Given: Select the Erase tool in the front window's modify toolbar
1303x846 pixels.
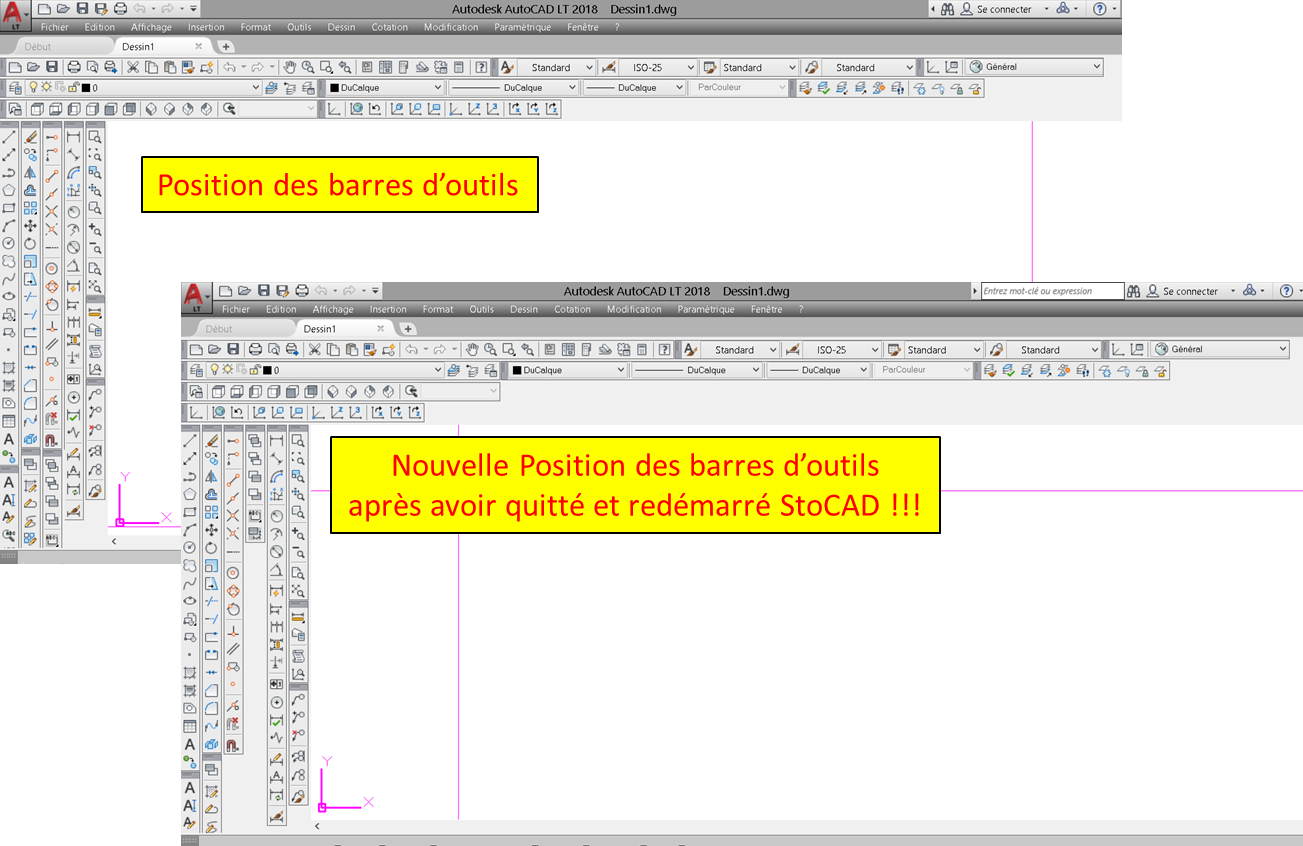Looking at the screenshot, I should tap(212, 441).
